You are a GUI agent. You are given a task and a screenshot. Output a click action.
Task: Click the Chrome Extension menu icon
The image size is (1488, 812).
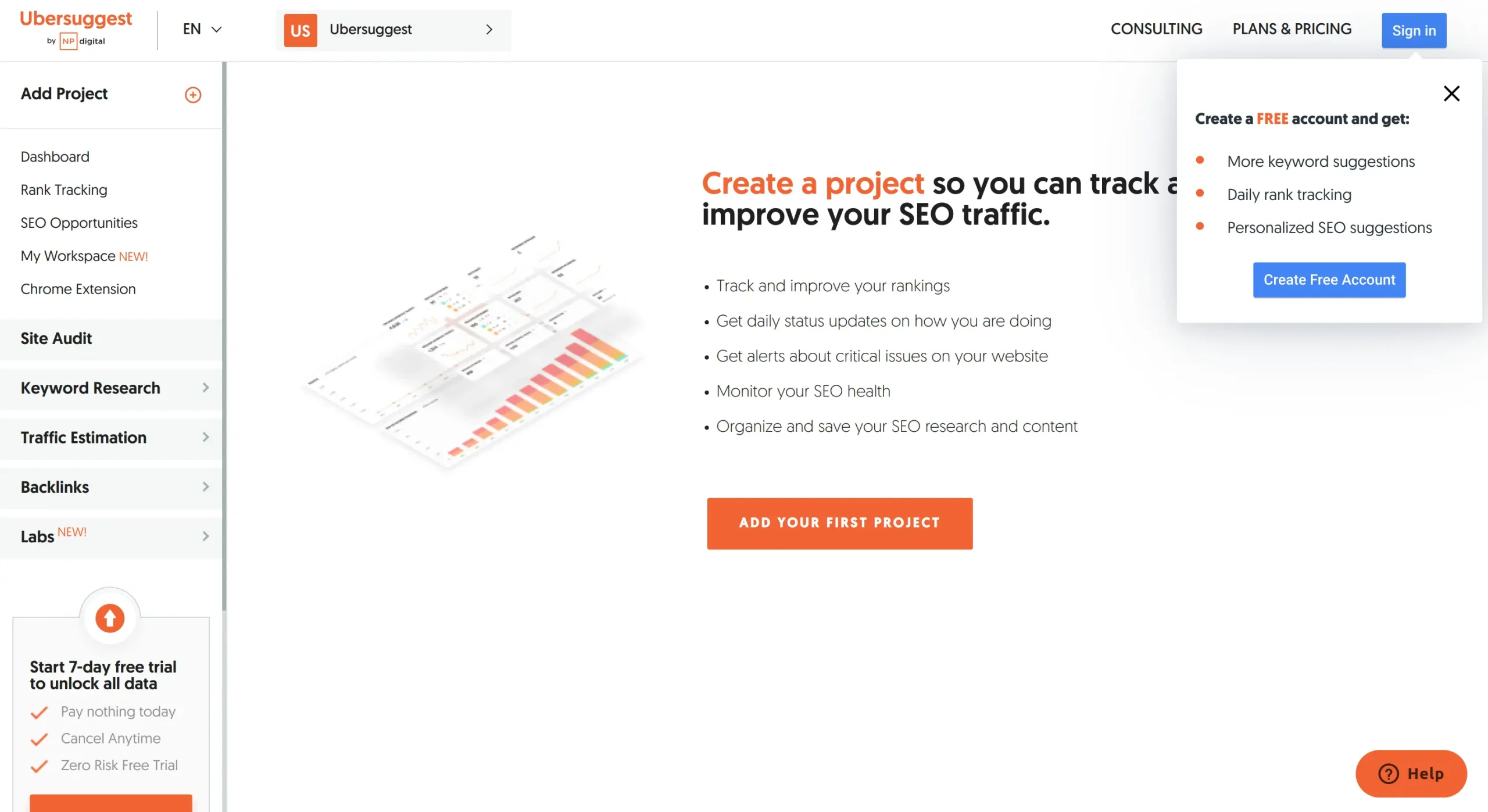coord(78,290)
